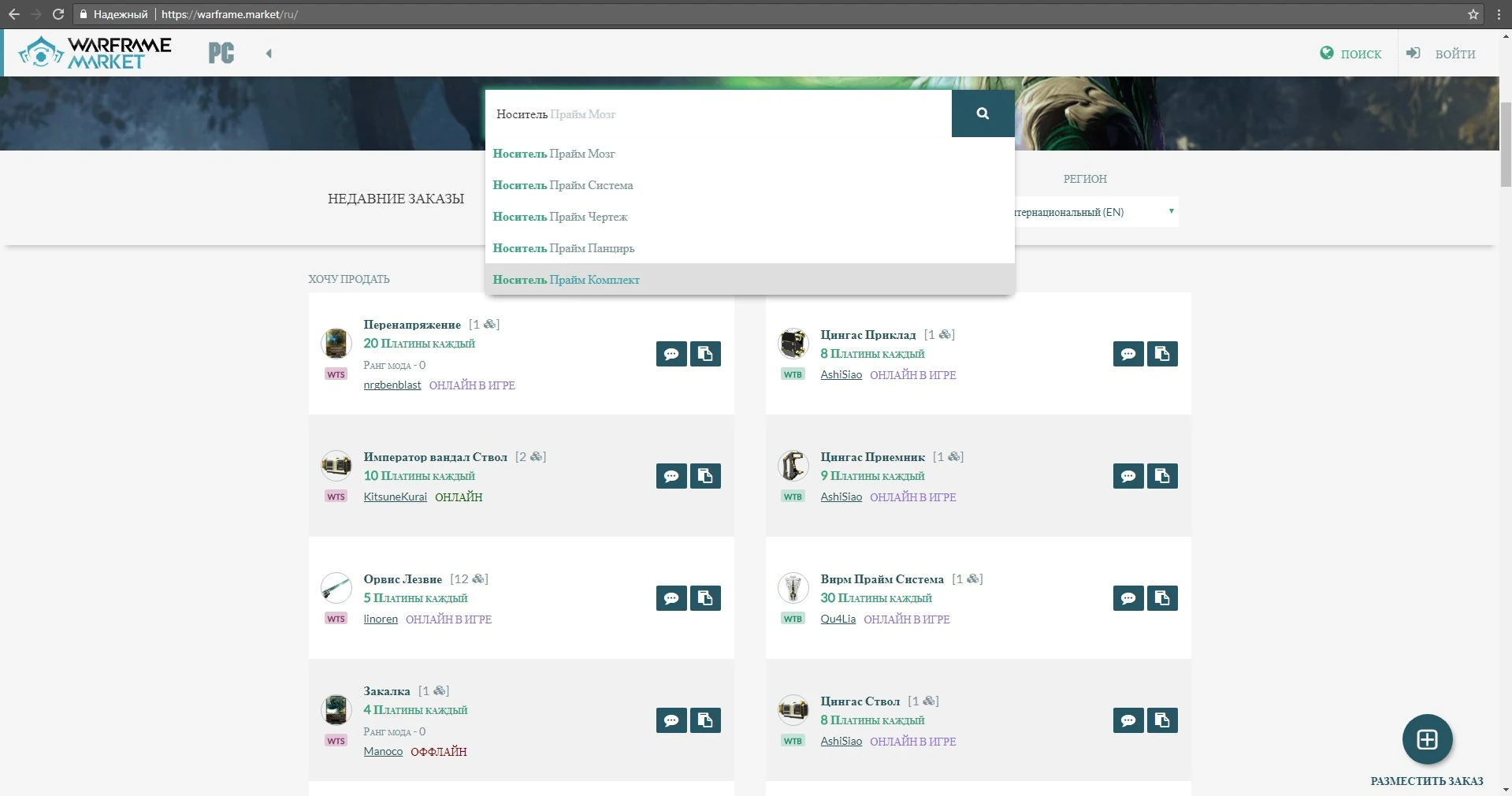Open the Орвис Лезвие item title
The height and width of the screenshot is (796, 1512).
coord(403,579)
